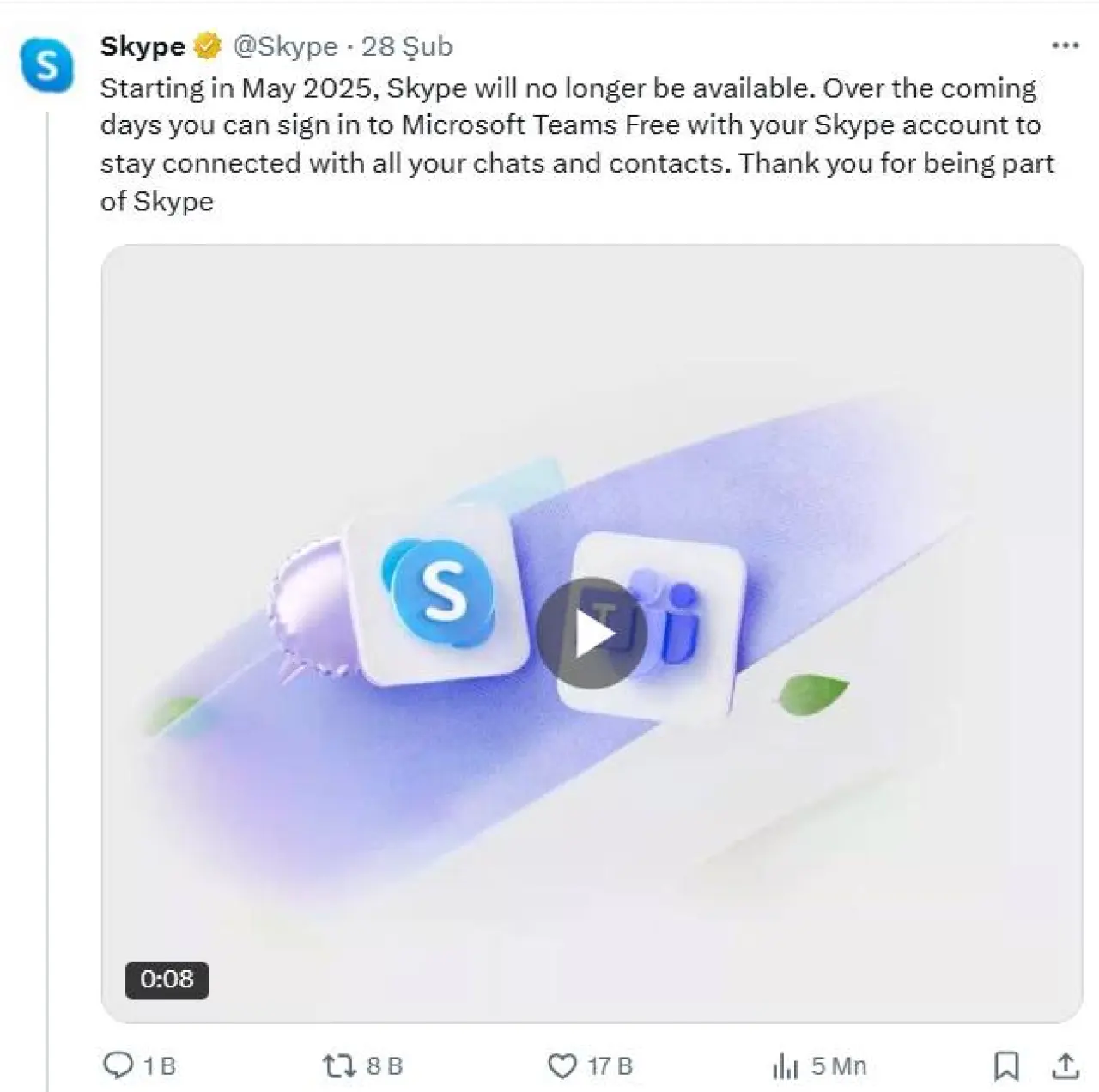Like the tweet with the heart icon
This screenshot has height=1092, width=1099.
tap(562, 1065)
